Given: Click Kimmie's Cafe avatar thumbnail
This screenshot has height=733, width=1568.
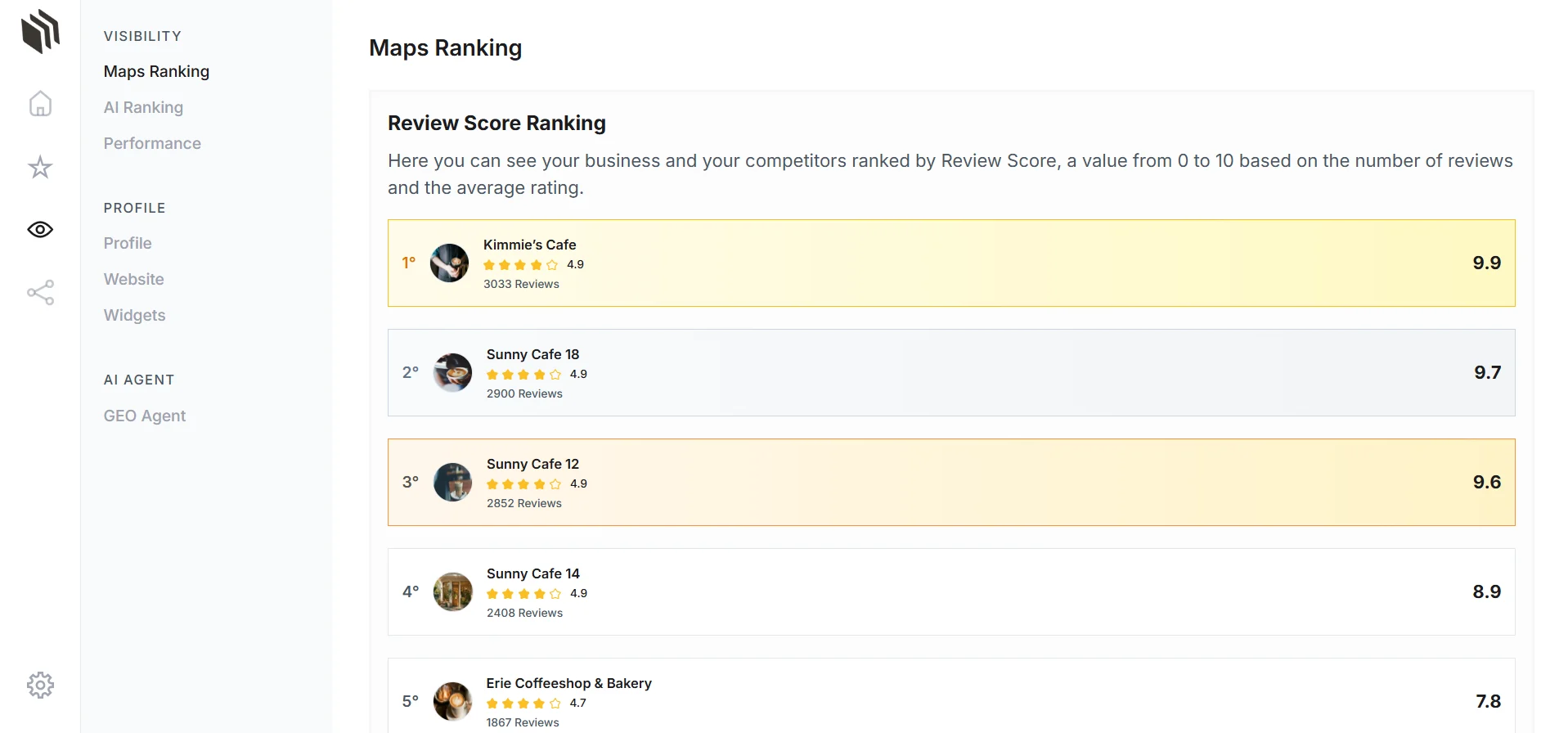Looking at the screenshot, I should (x=449, y=263).
